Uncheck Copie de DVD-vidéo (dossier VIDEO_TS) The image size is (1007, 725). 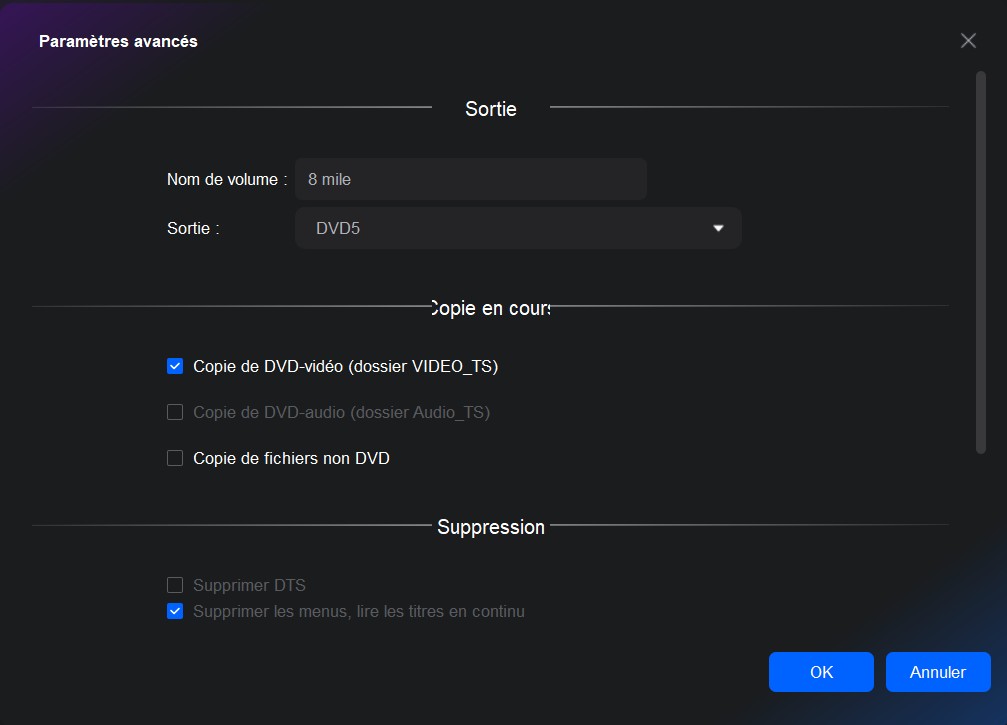175,366
